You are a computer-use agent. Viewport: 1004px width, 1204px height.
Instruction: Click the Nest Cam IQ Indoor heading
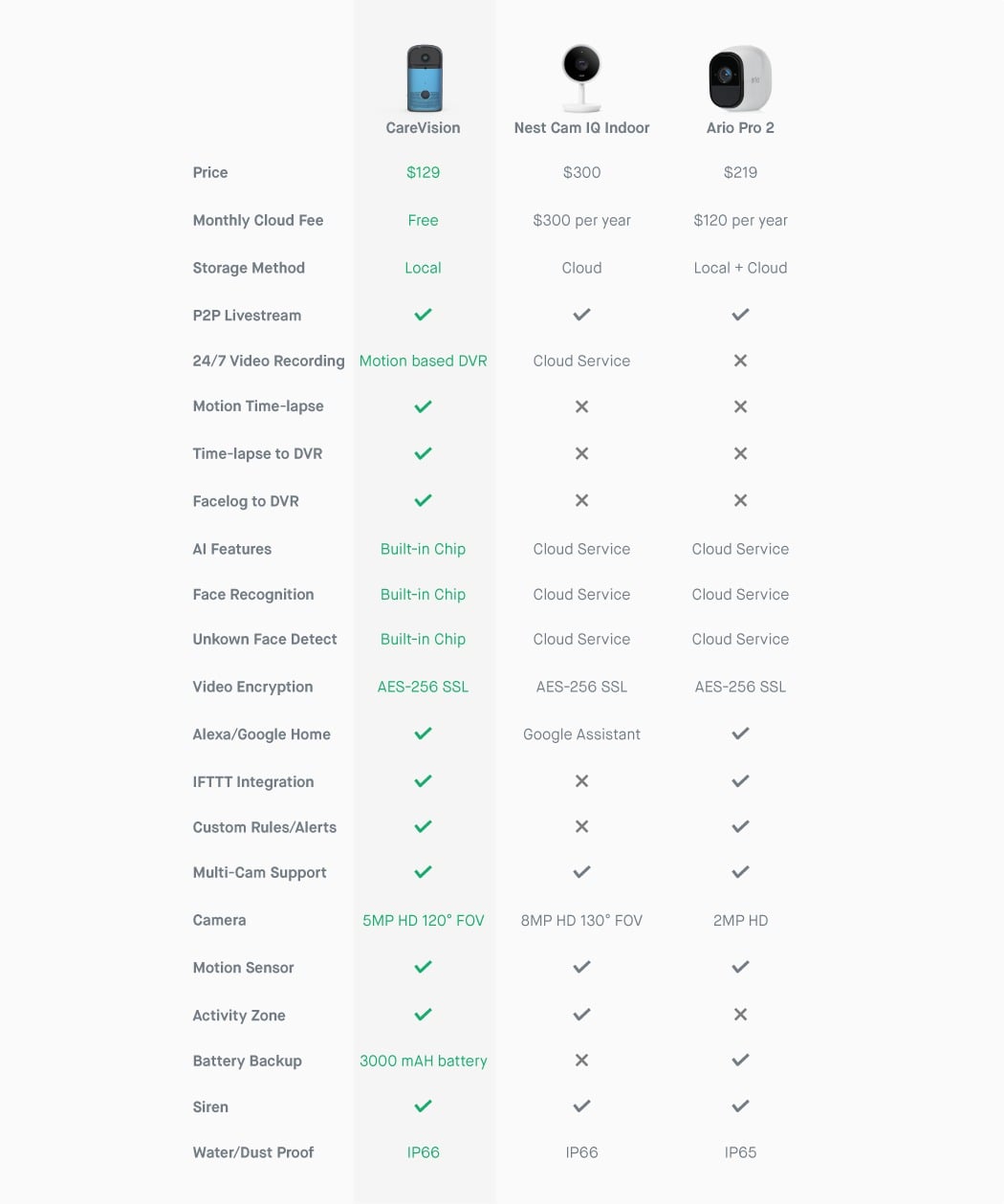(x=581, y=128)
